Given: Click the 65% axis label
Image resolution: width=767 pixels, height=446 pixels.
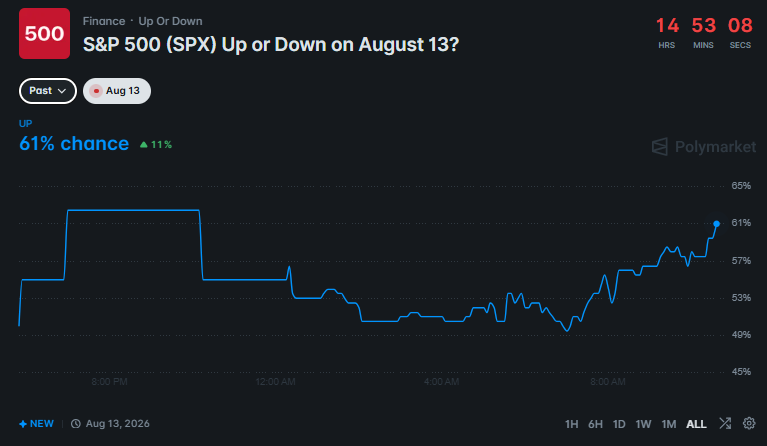Looking at the screenshot, I should 741,186.
